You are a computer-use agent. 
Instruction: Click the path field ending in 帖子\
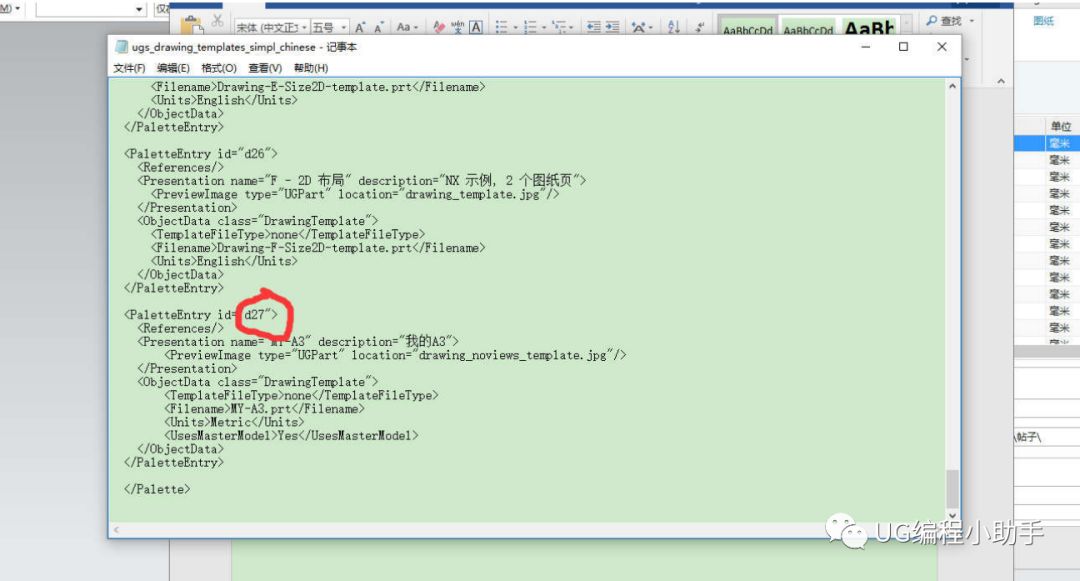point(1047,437)
